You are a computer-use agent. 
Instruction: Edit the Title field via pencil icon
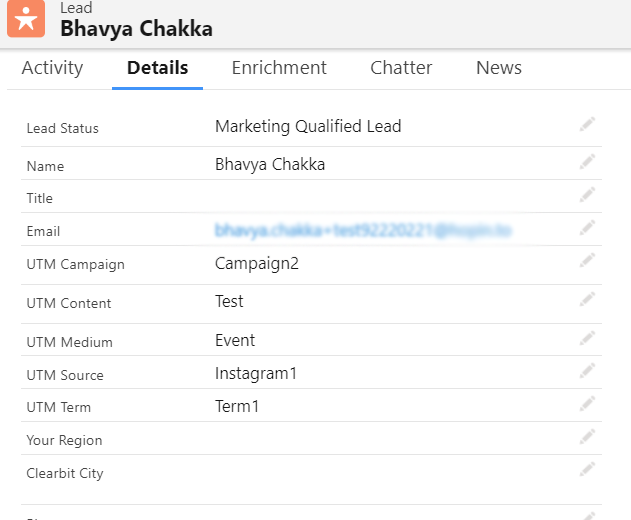pyautogui.click(x=587, y=195)
